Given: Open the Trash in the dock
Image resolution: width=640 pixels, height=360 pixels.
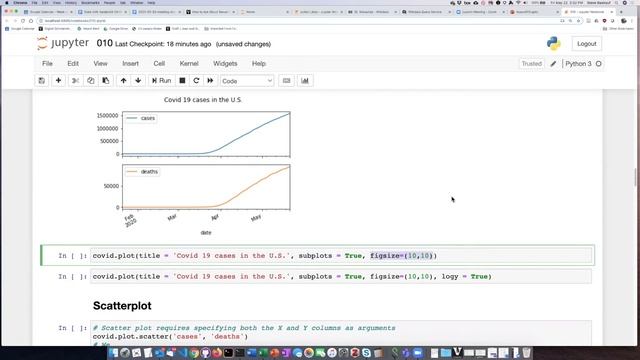Looking at the screenshot, I should coord(527,353).
